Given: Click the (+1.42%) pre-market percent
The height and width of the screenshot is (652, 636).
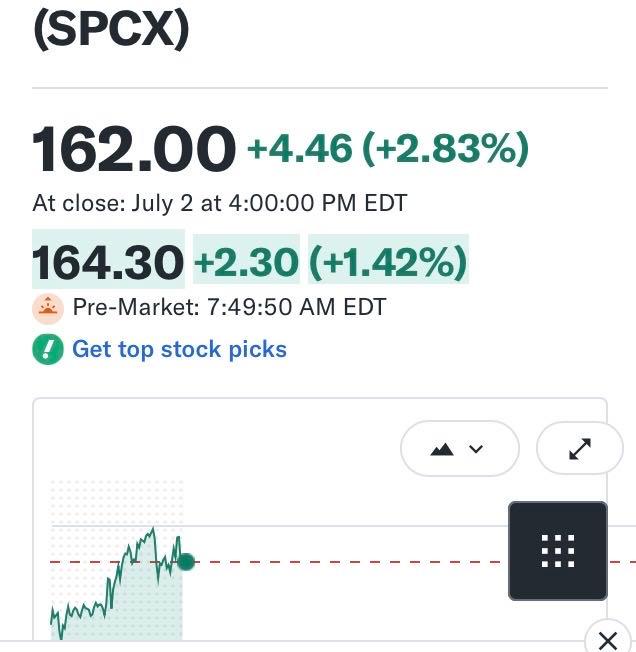Looking at the screenshot, I should [x=388, y=262].
